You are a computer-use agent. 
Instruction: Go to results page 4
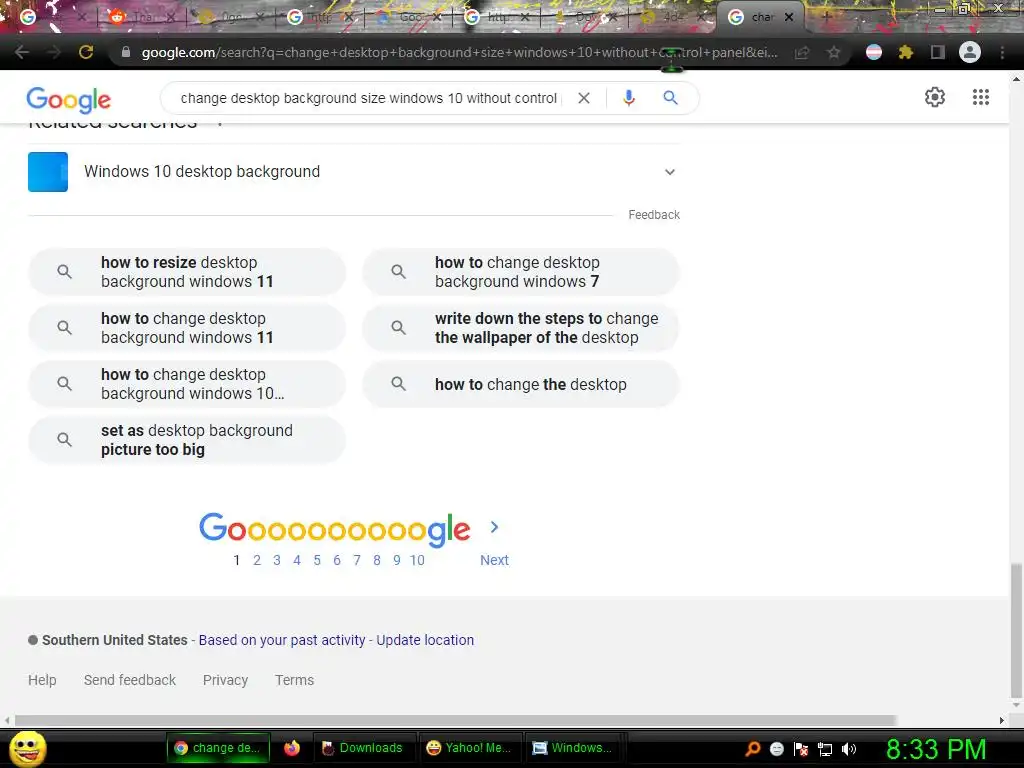[x=296, y=560]
